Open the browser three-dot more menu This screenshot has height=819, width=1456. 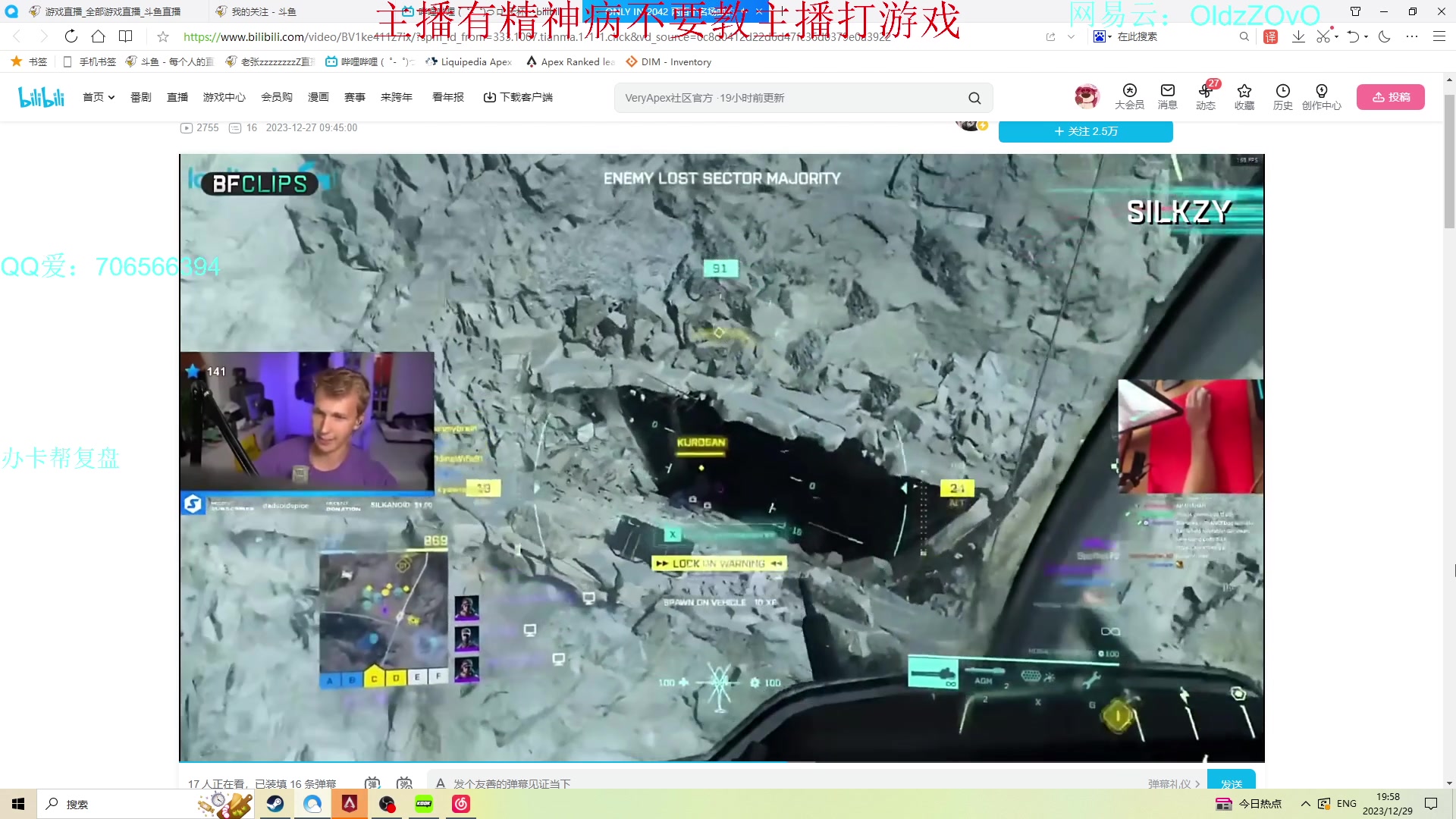coord(1411,36)
